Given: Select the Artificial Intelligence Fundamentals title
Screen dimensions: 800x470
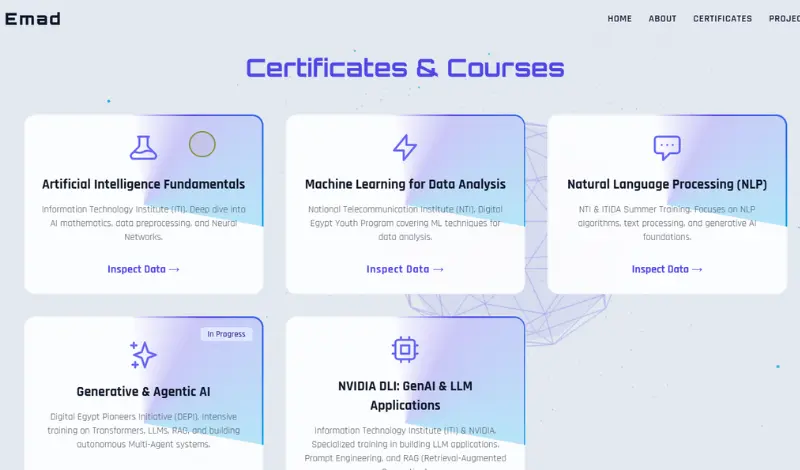Looking at the screenshot, I should [143, 184].
